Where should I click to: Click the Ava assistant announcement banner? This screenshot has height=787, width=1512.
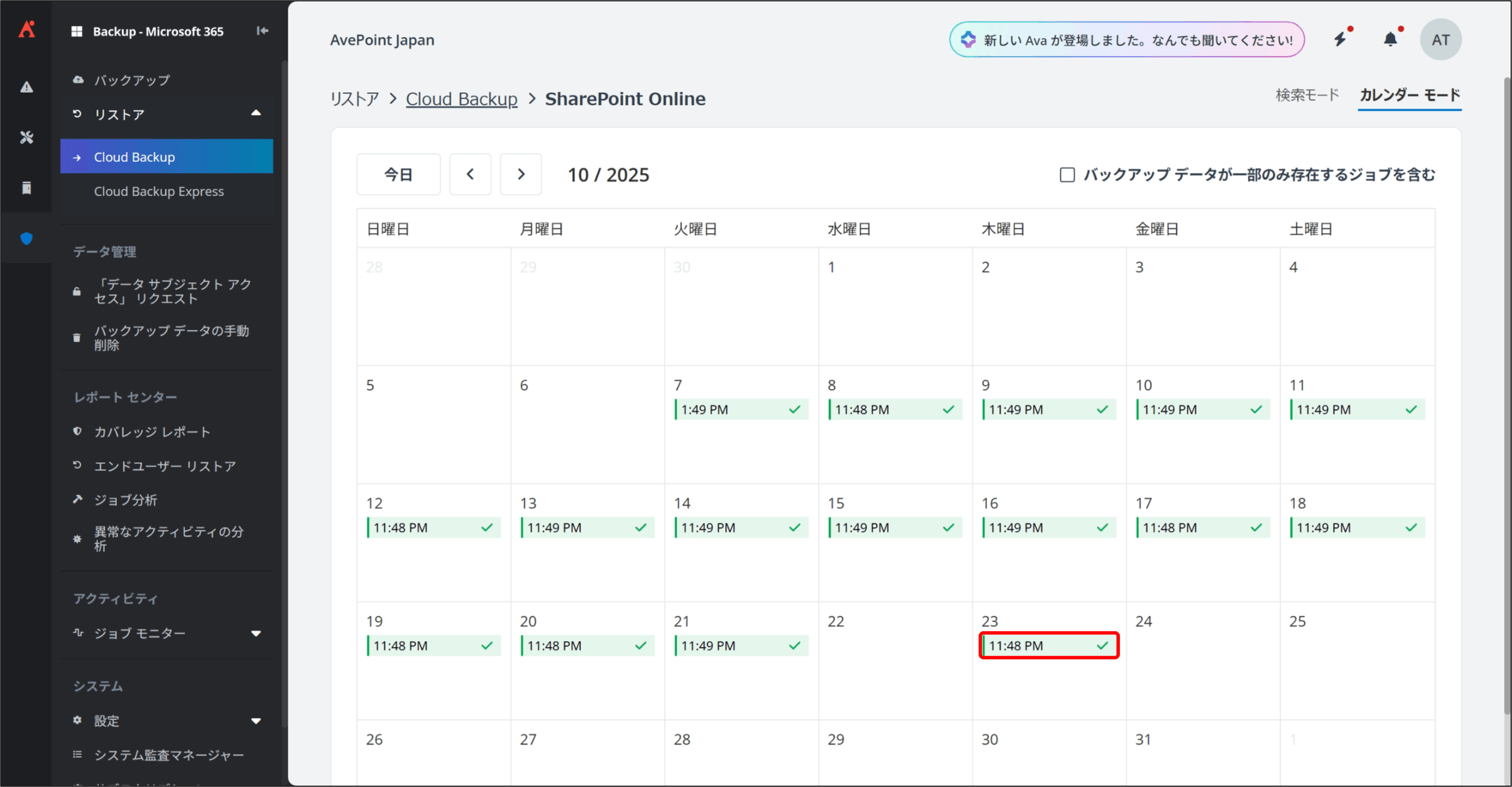click(x=1126, y=40)
